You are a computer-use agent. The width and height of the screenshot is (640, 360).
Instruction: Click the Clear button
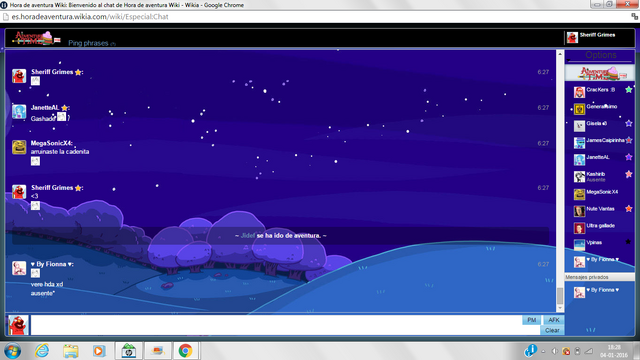coord(552,330)
